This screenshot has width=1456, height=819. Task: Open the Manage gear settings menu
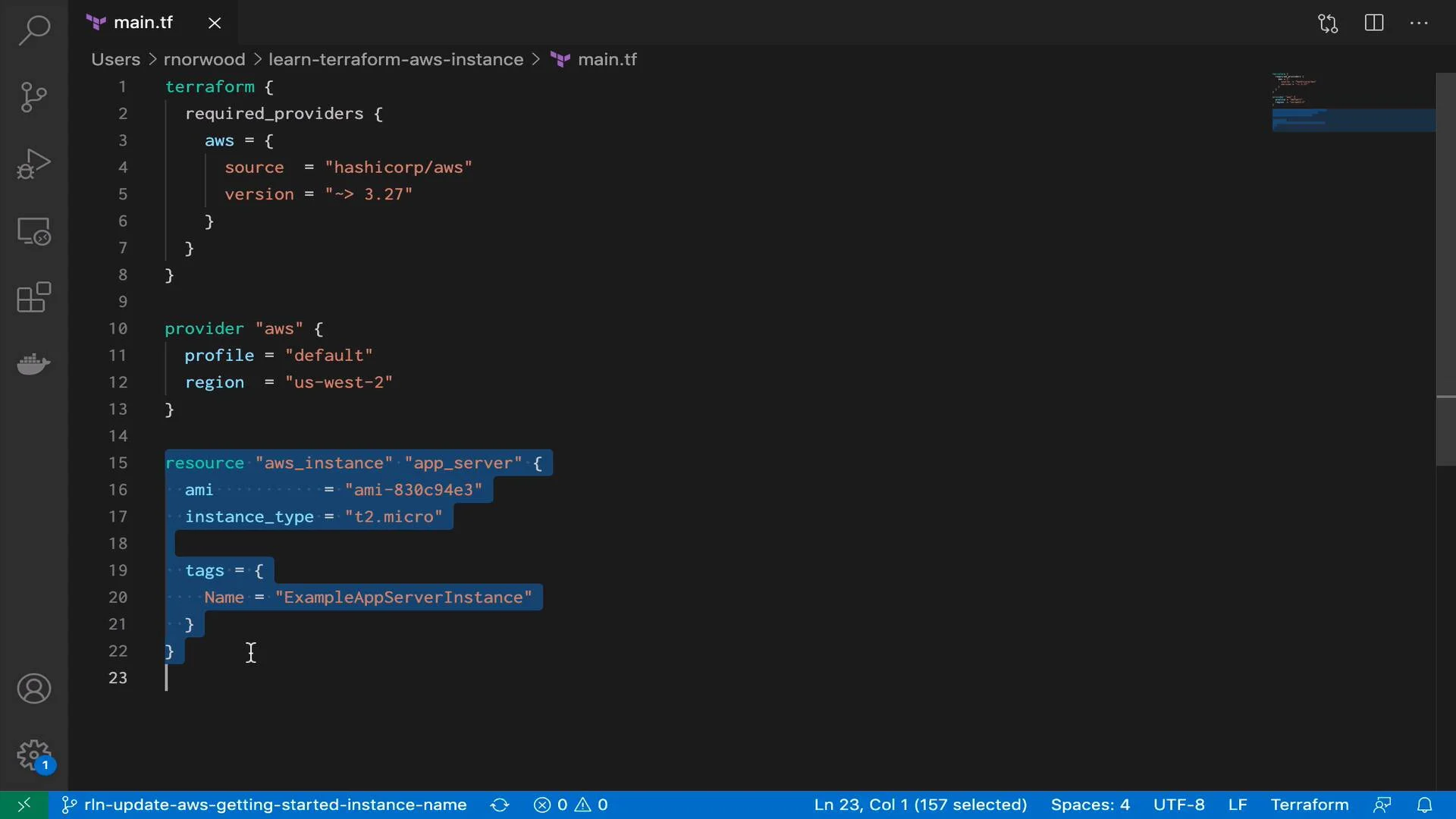point(34,755)
